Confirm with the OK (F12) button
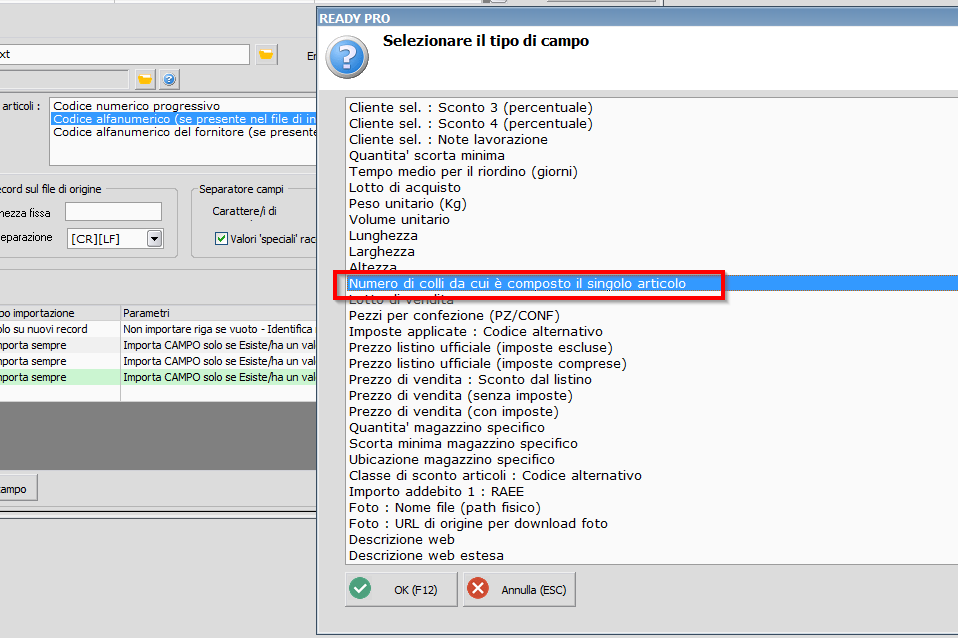This screenshot has width=958, height=638. coord(401,589)
